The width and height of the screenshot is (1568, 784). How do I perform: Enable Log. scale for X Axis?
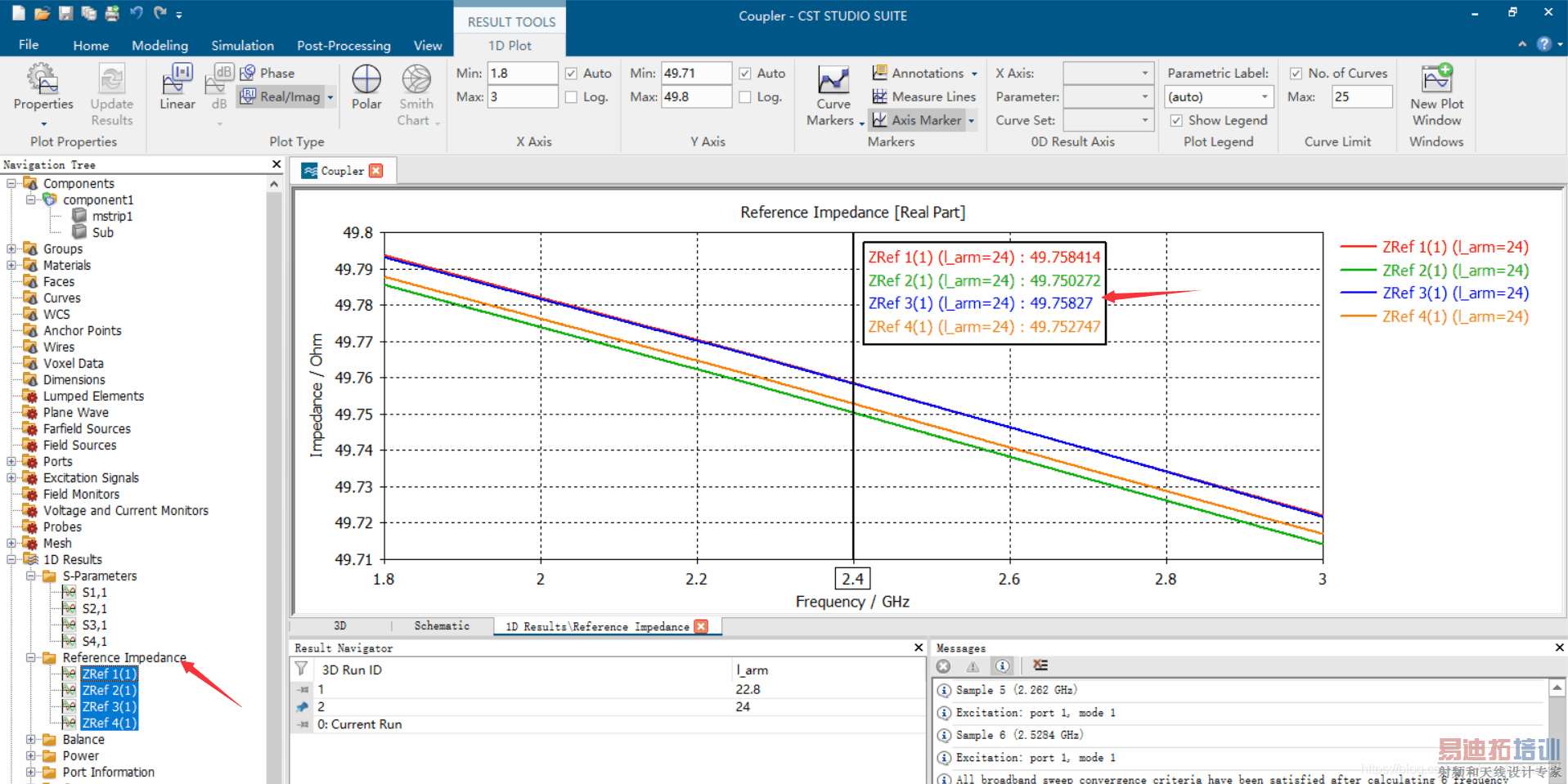(x=572, y=97)
